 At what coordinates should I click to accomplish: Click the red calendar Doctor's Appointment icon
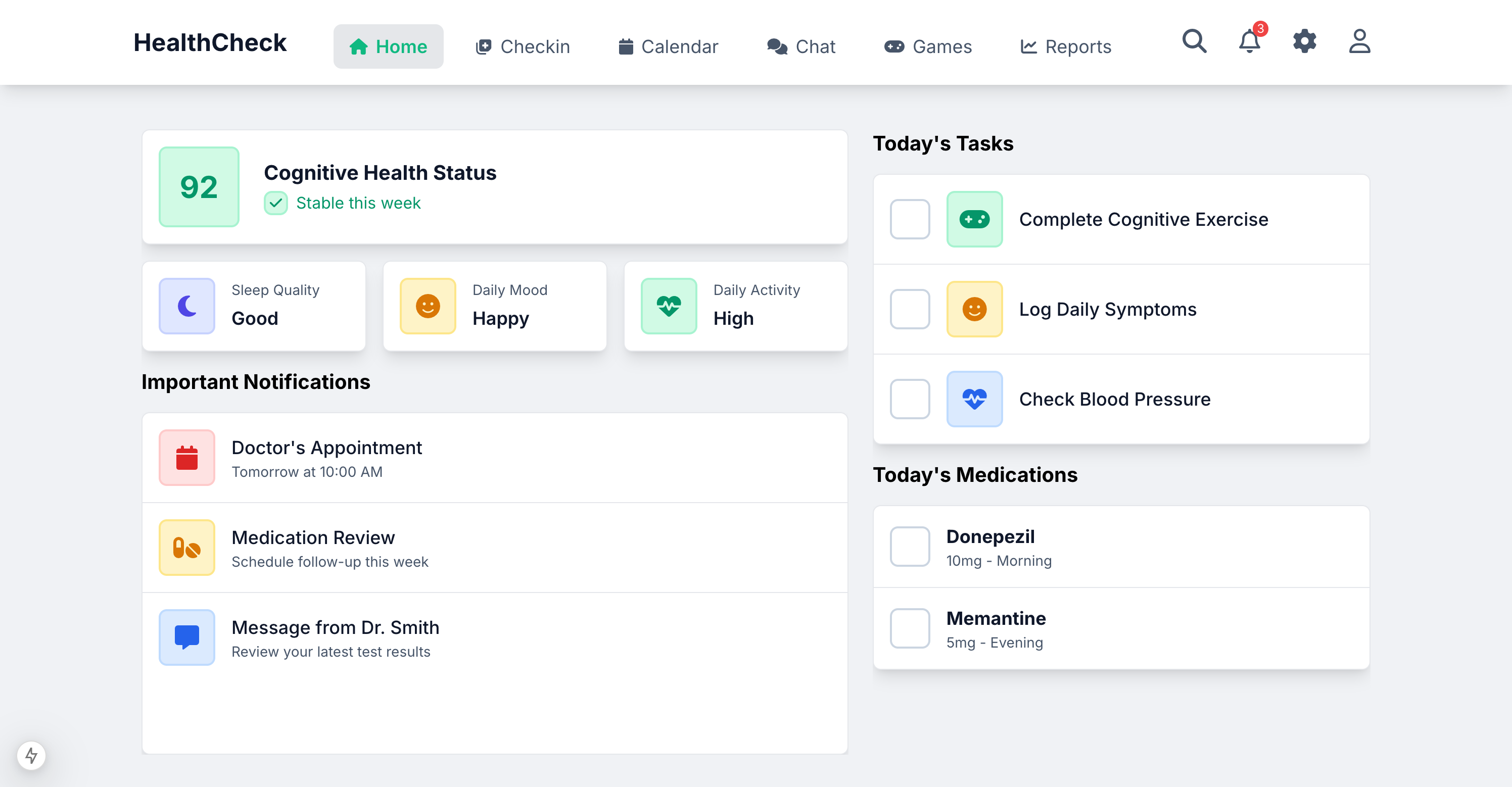186,457
